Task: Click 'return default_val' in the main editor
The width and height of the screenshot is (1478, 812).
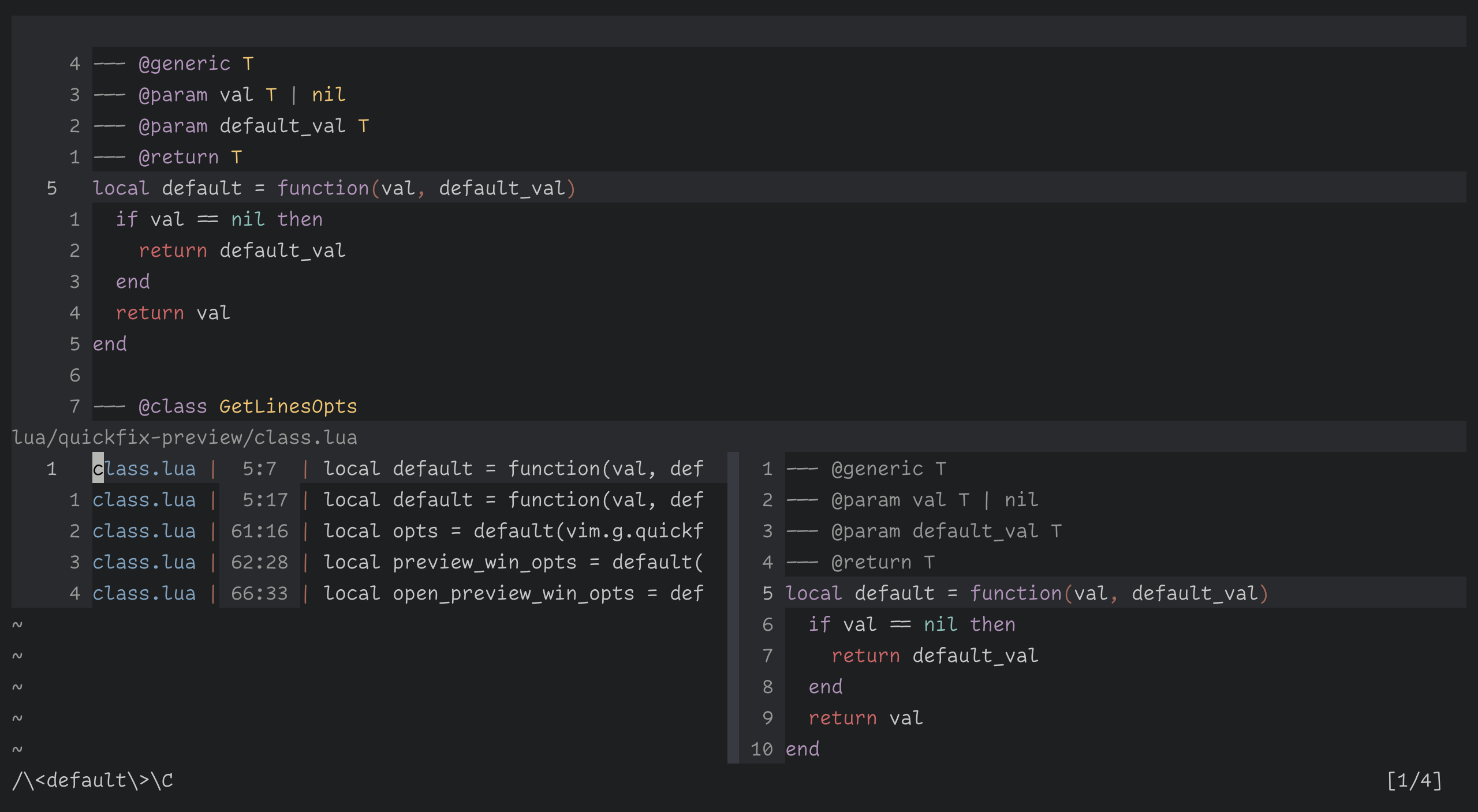Action: coord(241,250)
